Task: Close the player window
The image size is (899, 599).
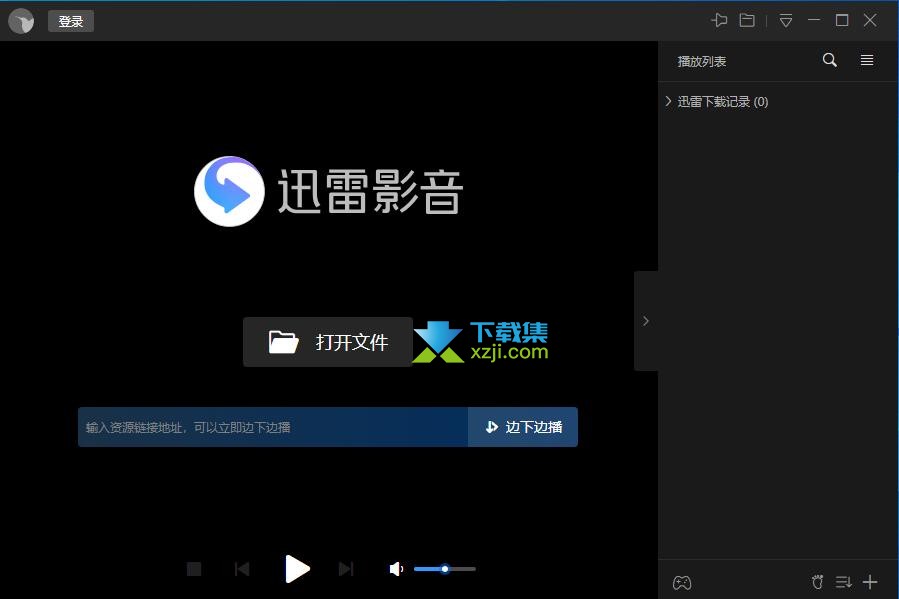Action: click(870, 21)
